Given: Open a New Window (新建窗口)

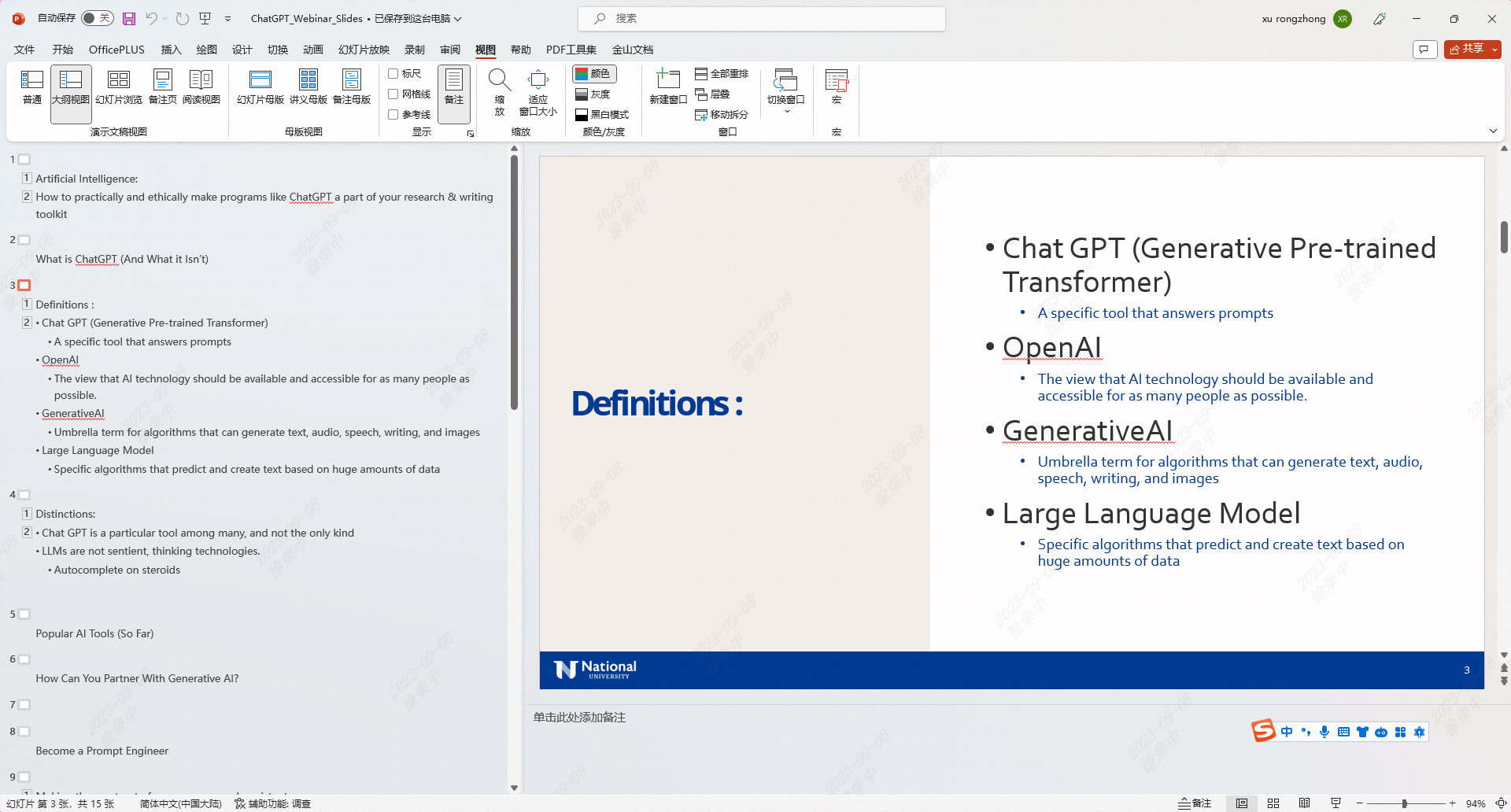Looking at the screenshot, I should pos(668,87).
